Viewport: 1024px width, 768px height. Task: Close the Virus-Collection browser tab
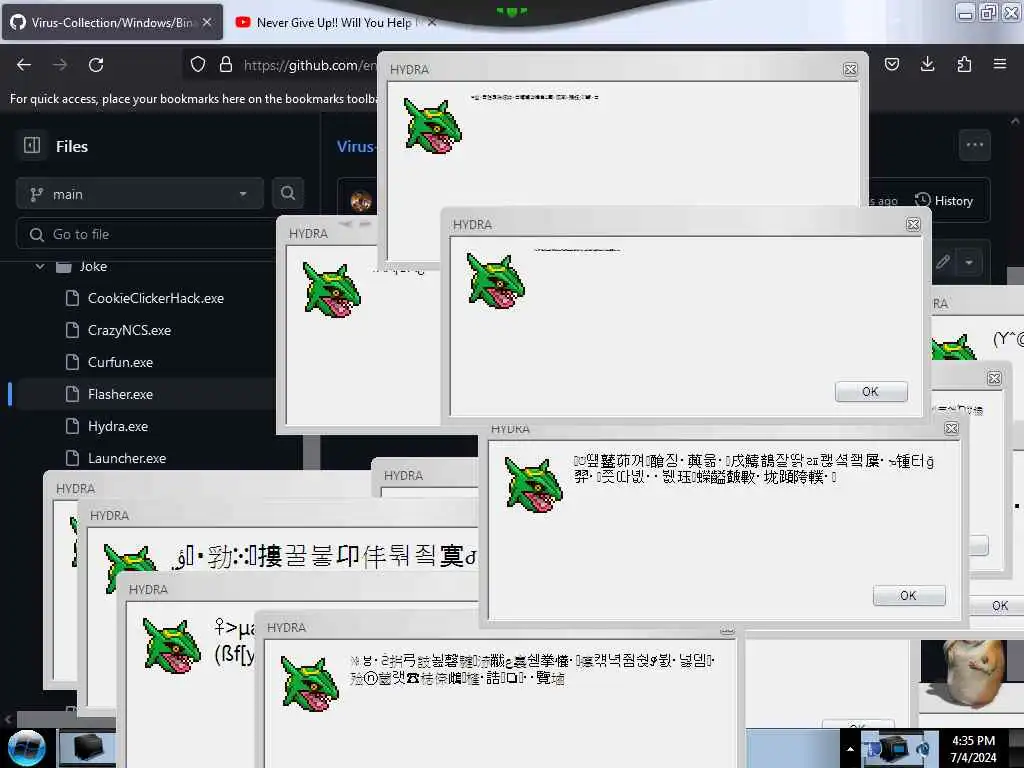(x=207, y=22)
